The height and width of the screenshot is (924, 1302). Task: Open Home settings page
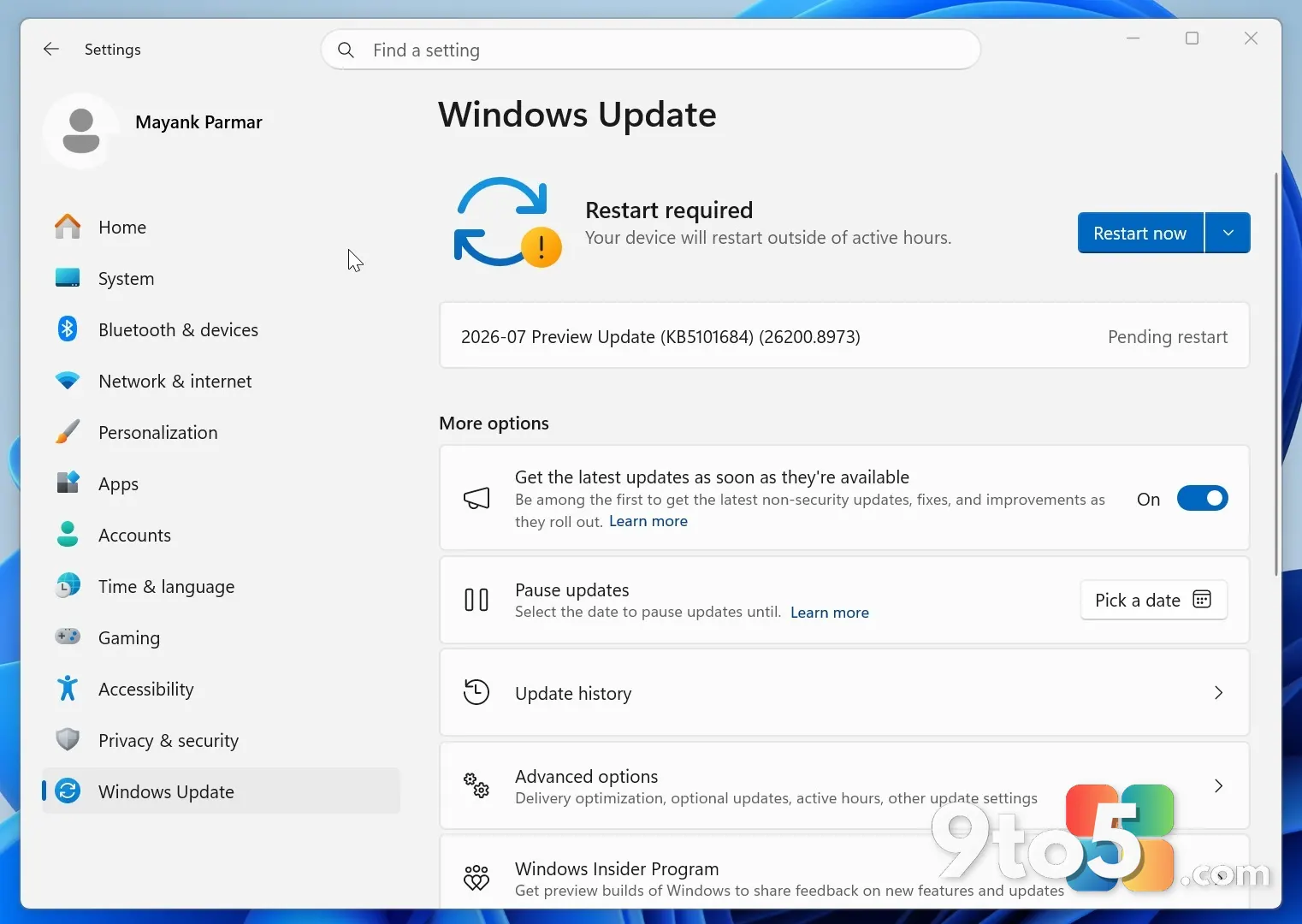221,227
